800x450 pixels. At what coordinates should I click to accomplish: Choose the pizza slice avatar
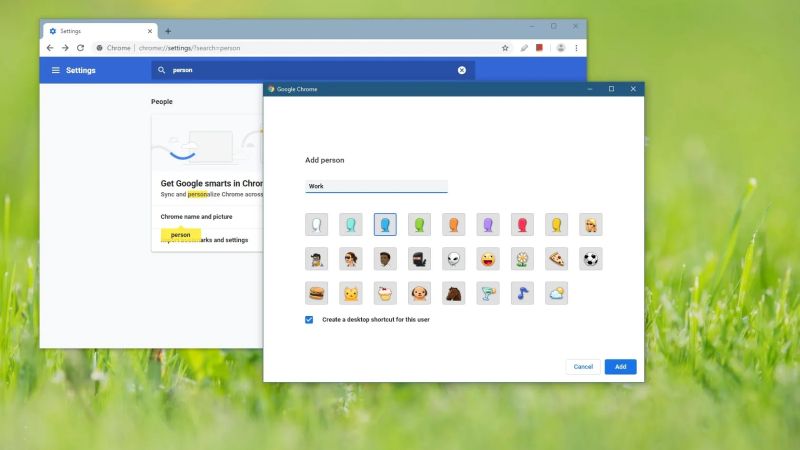[557, 259]
